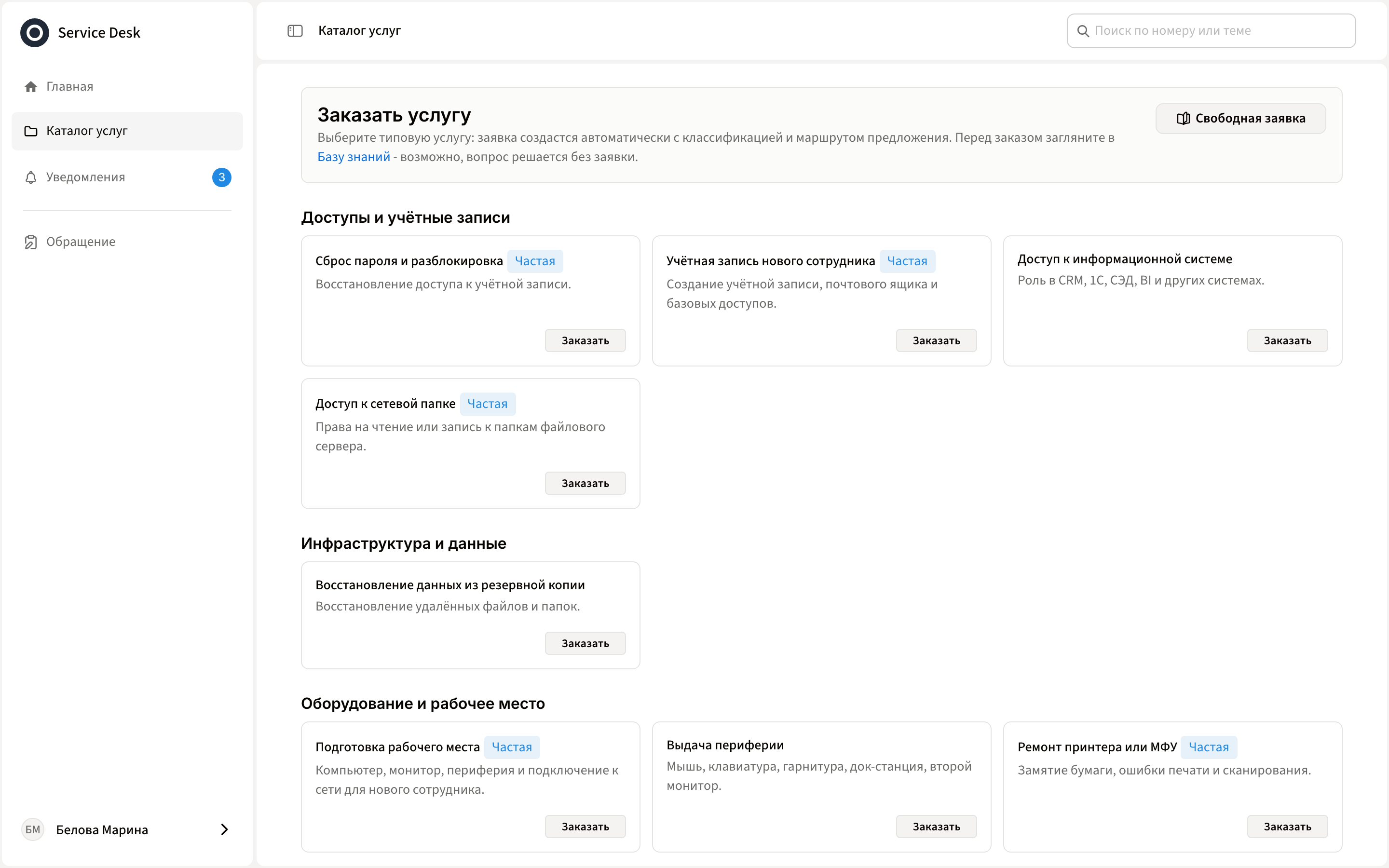Open Уведомления in the sidebar
This screenshot has width=1389, height=868.
127,177
